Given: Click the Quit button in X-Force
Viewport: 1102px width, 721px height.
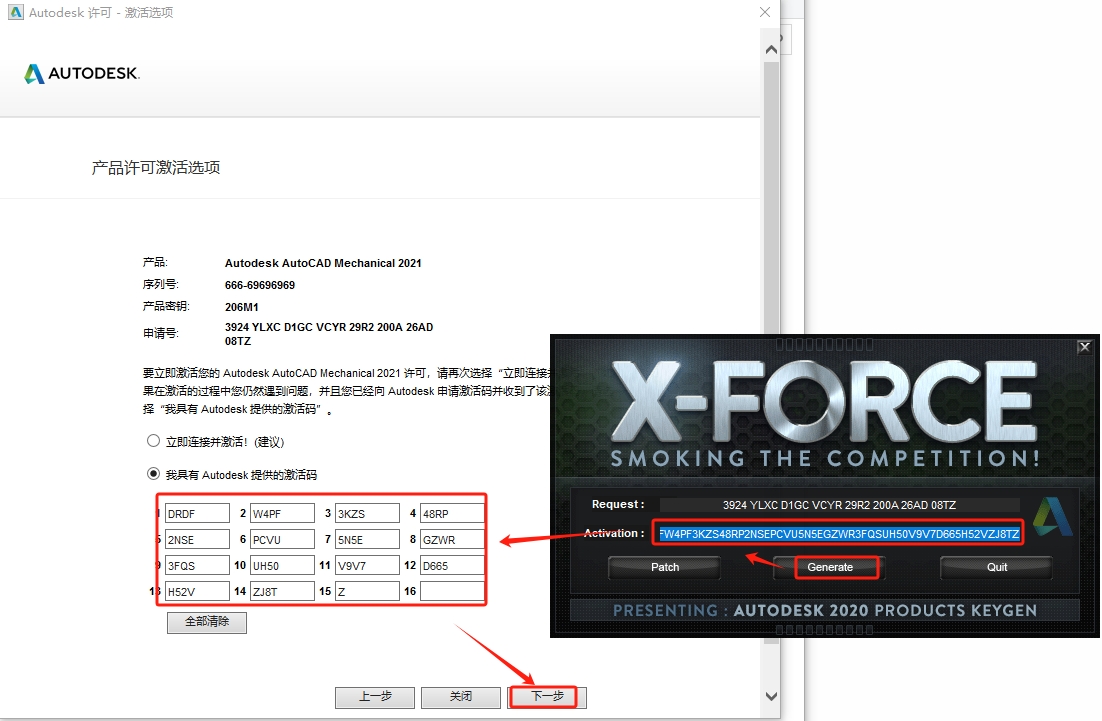Looking at the screenshot, I should click(x=997, y=567).
